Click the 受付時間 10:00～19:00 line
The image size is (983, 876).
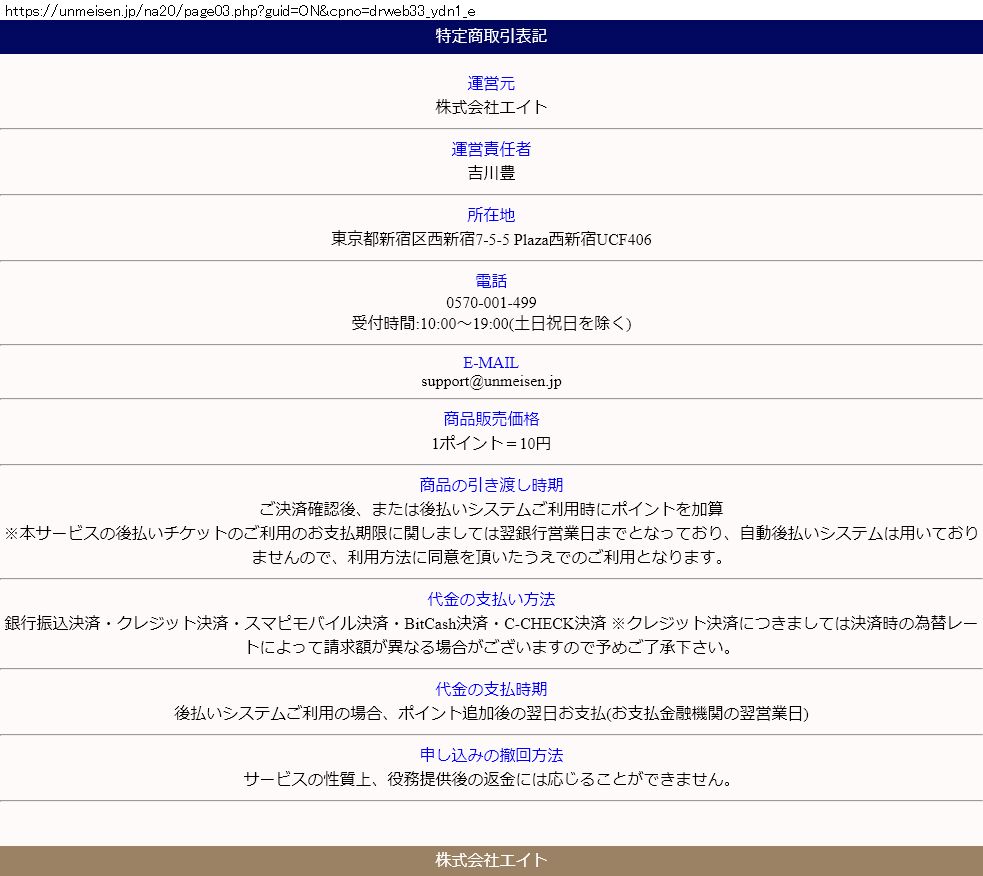coord(491,323)
